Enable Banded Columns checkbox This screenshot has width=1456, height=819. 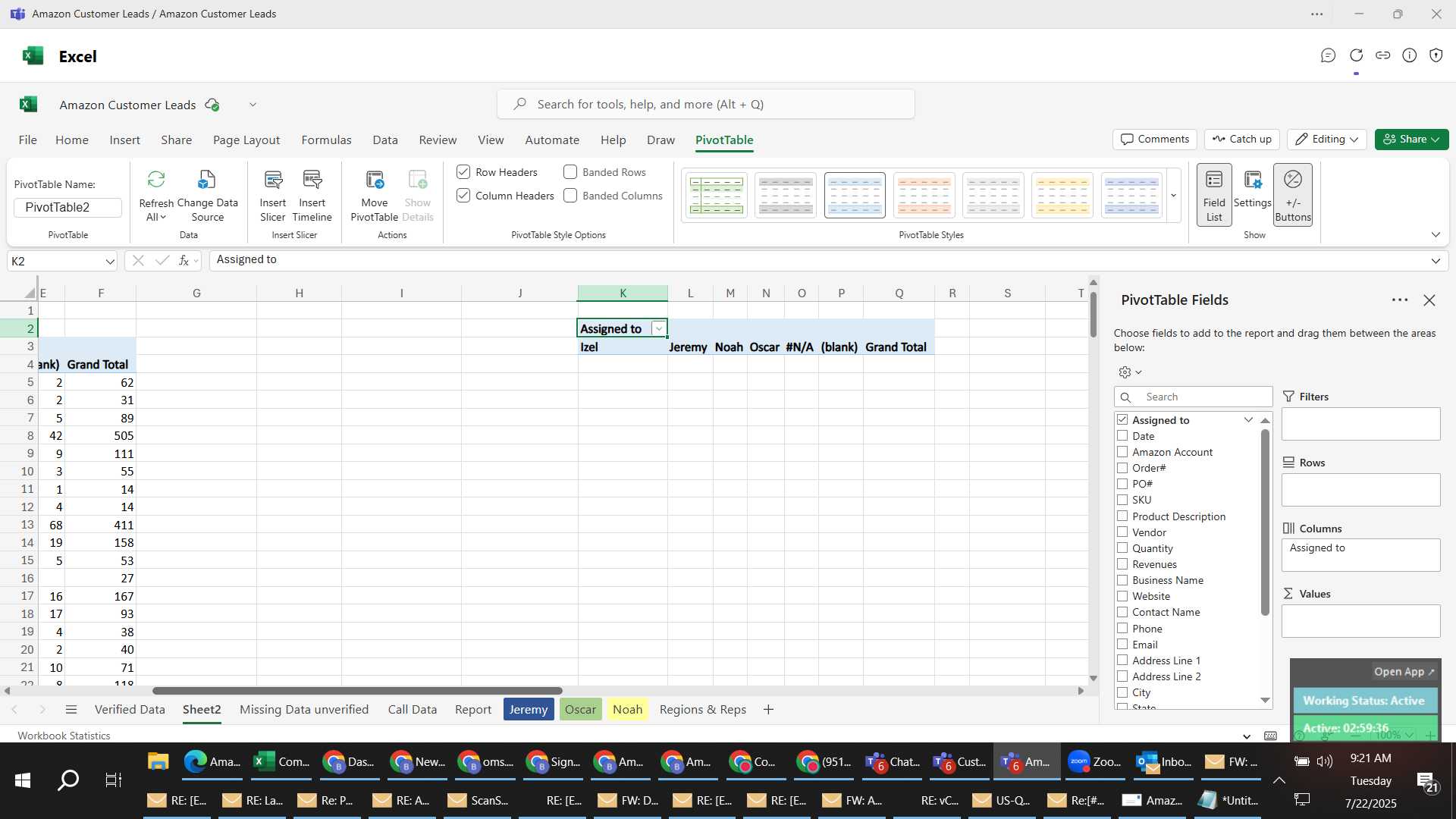(x=570, y=196)
